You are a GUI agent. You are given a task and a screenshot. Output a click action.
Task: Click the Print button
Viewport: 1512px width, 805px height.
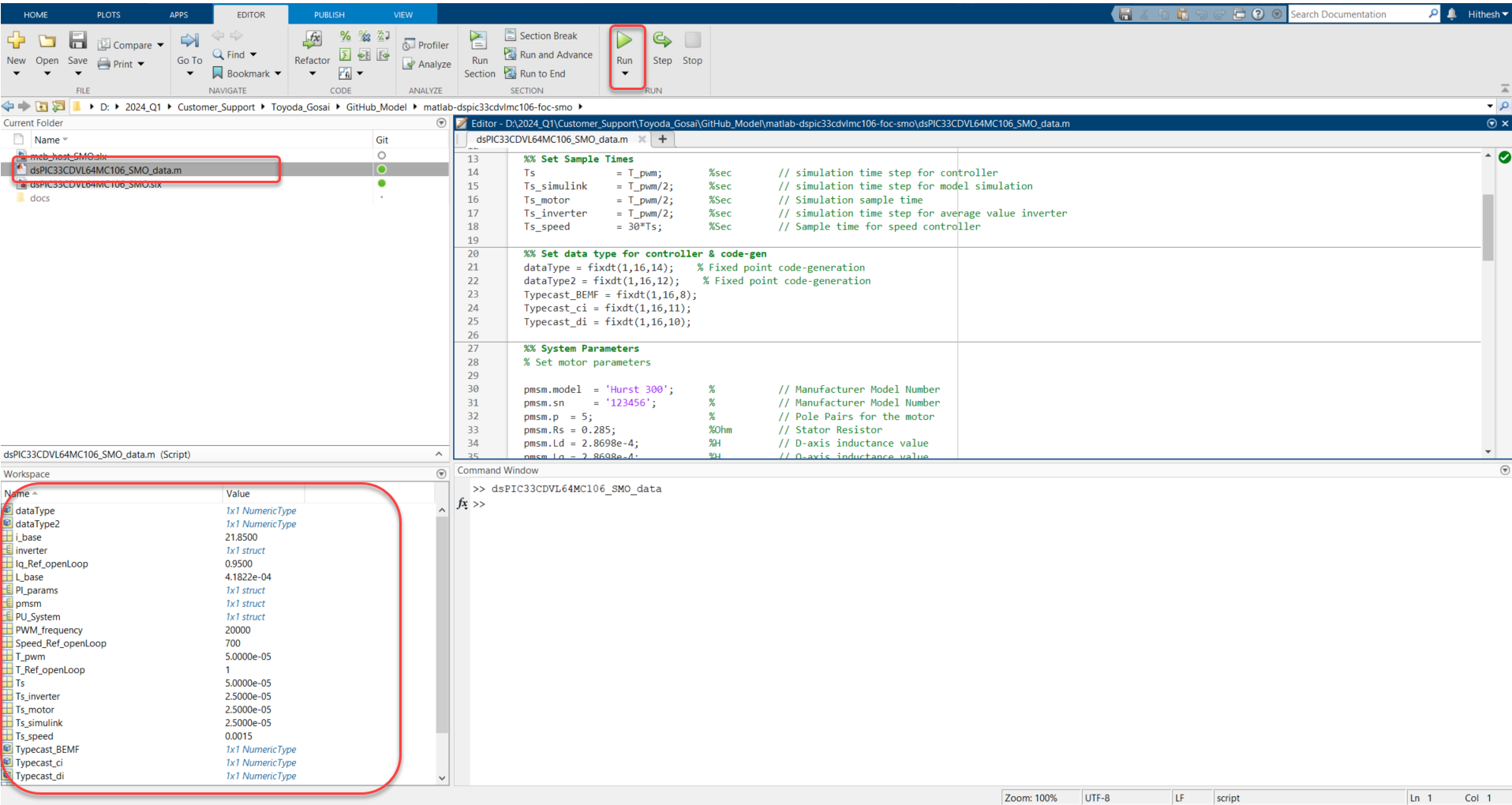pyautogui.click(x=115, y=64)
